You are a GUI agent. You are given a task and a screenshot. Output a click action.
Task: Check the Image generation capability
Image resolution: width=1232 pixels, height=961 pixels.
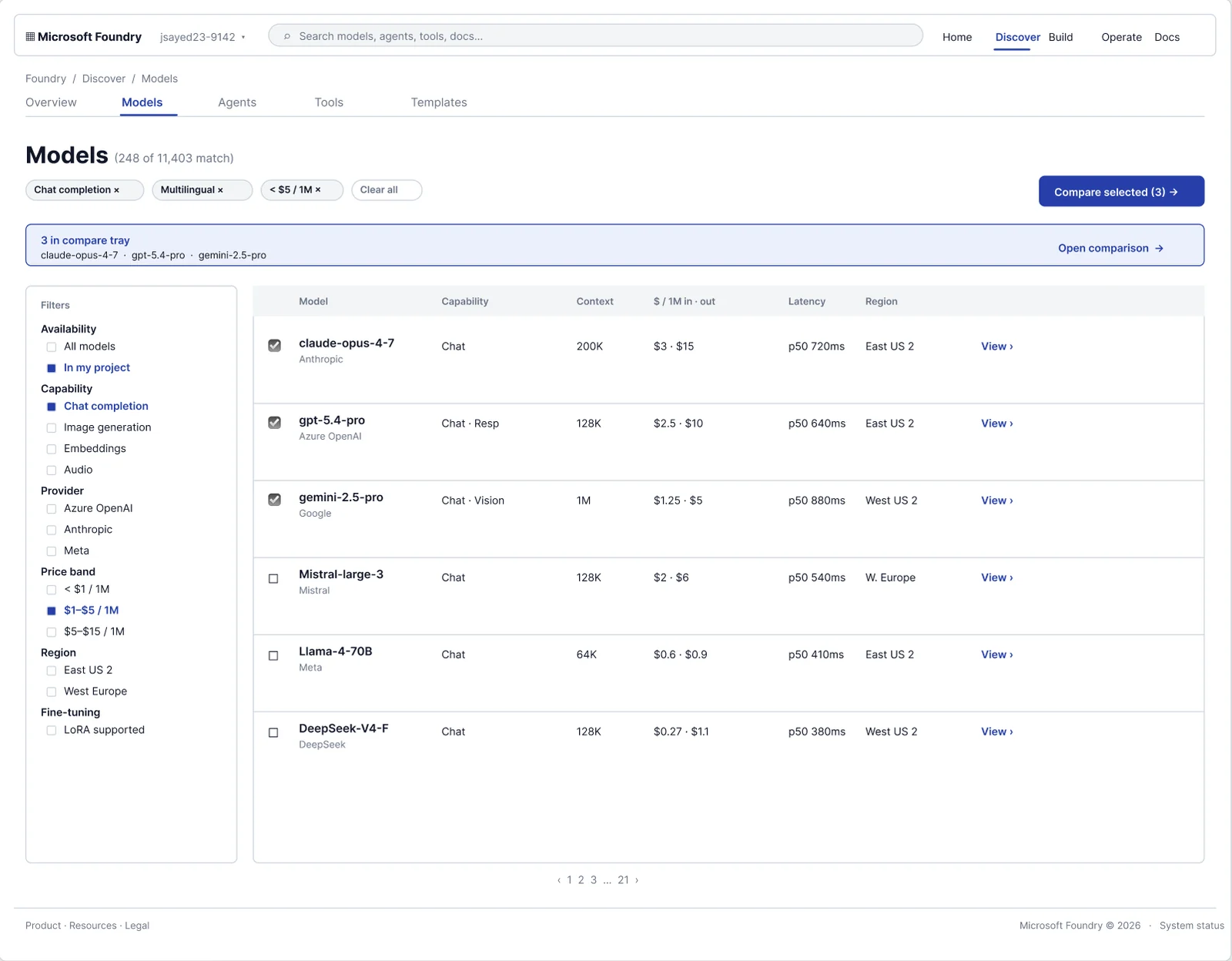tap(52, 428)
